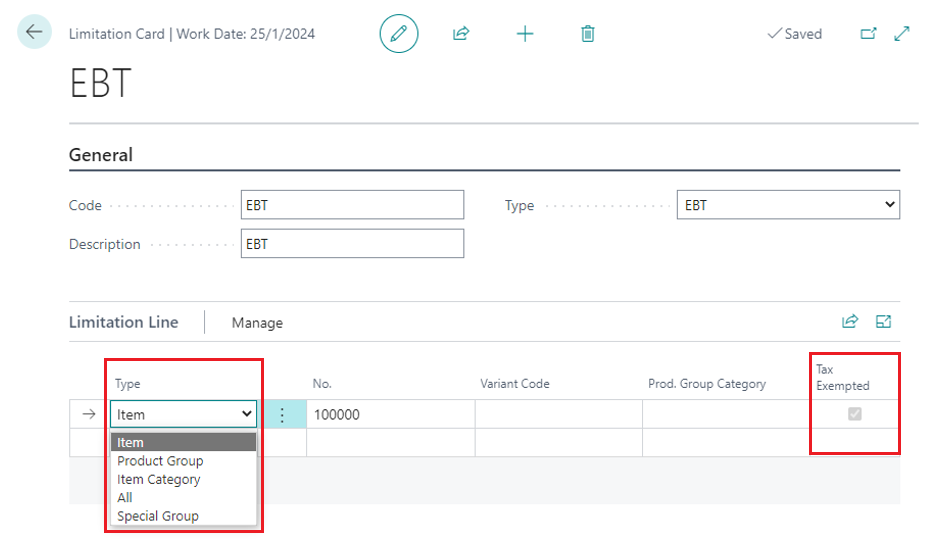
Task: Click the plus icon to add new
Action: click(x=525, y=34)
